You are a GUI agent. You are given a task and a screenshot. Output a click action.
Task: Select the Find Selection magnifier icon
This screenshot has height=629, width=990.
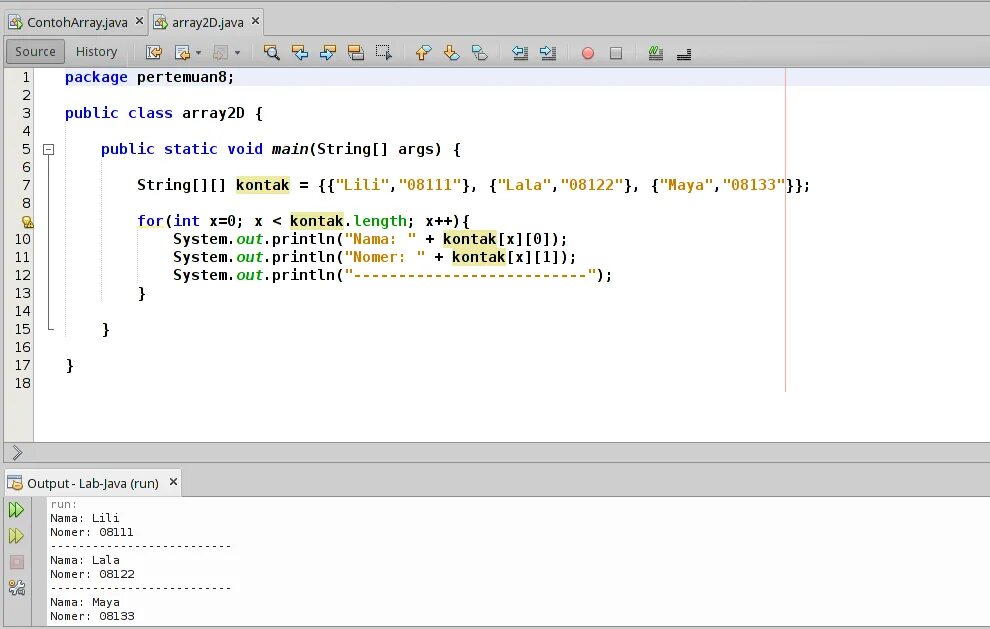click(273, 52)
